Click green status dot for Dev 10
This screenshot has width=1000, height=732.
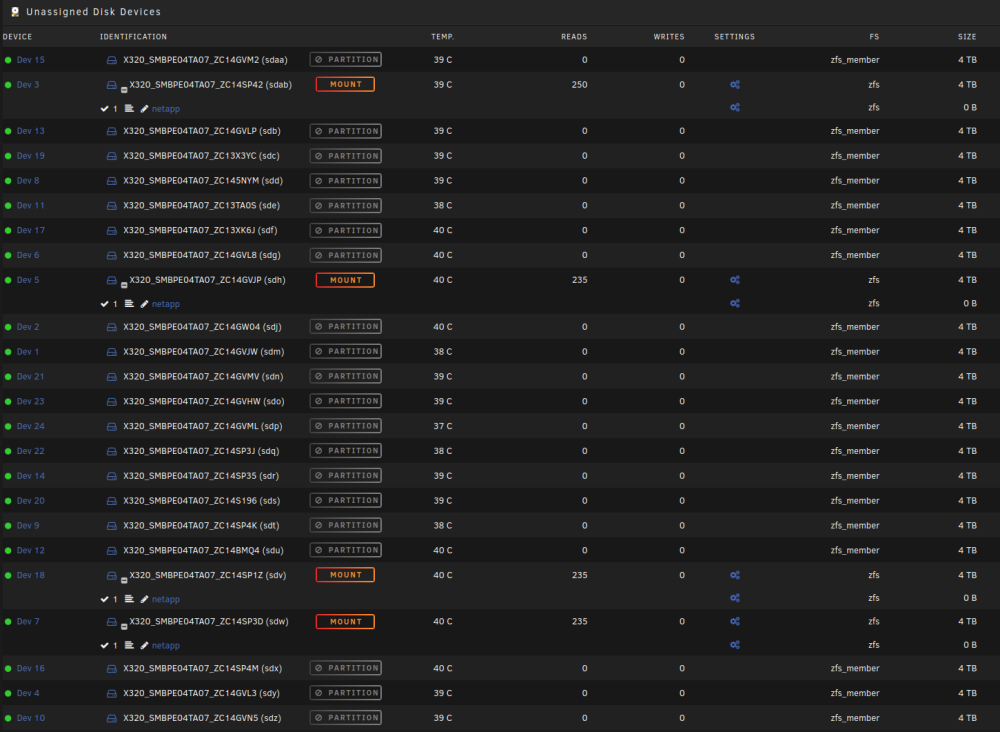[8, 719]
